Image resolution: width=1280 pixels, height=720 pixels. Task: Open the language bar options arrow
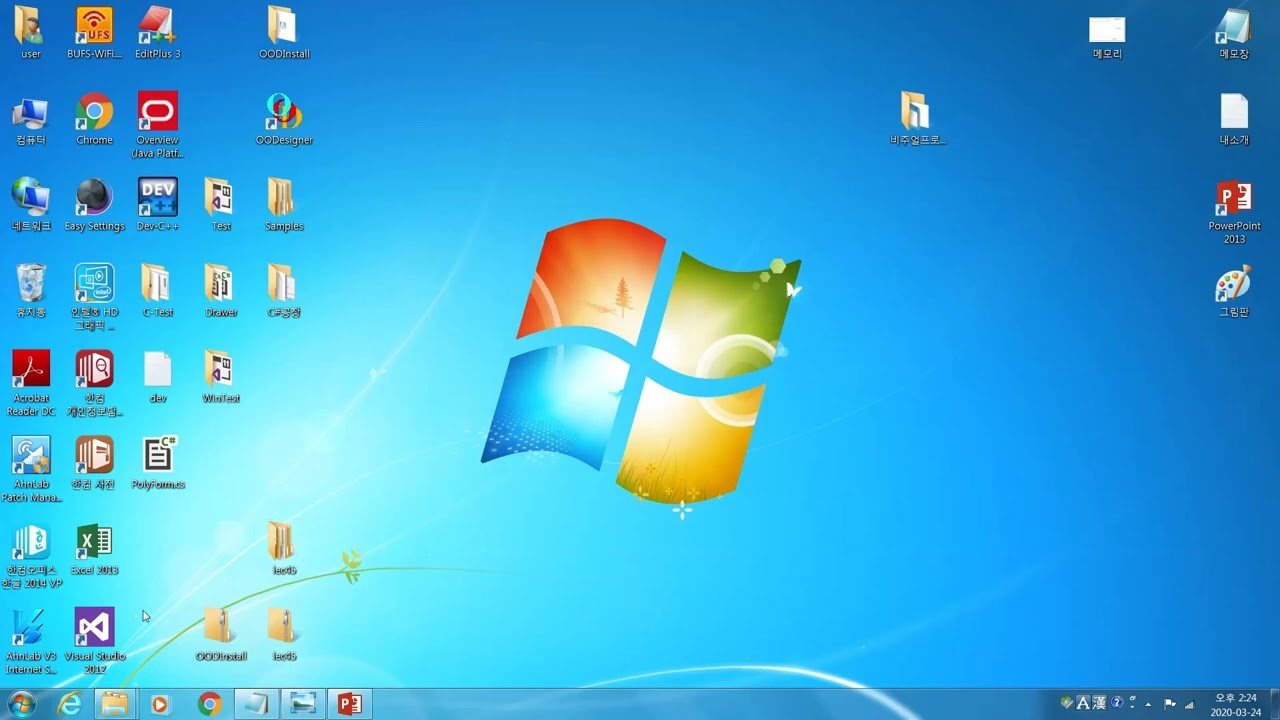click(1133, 707)
